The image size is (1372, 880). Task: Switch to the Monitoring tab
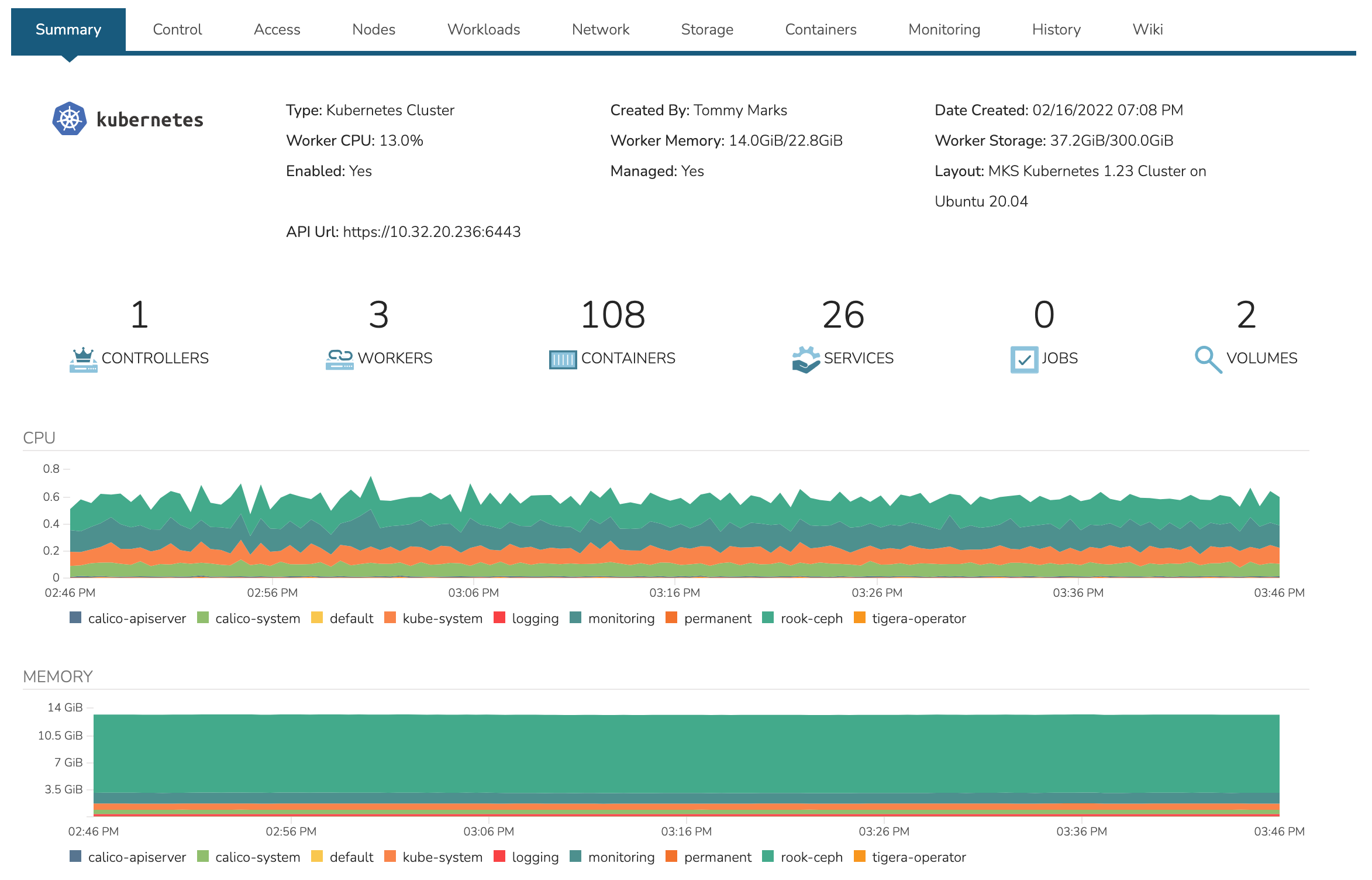944,29
